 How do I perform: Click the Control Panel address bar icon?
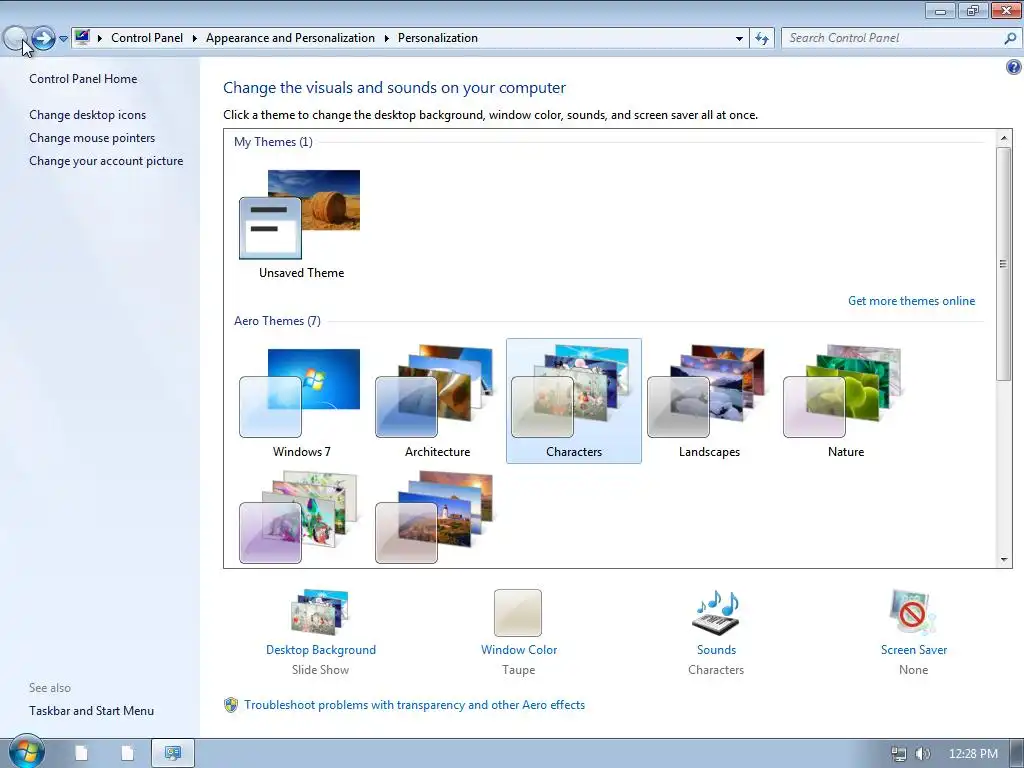[x=82, y=37]
